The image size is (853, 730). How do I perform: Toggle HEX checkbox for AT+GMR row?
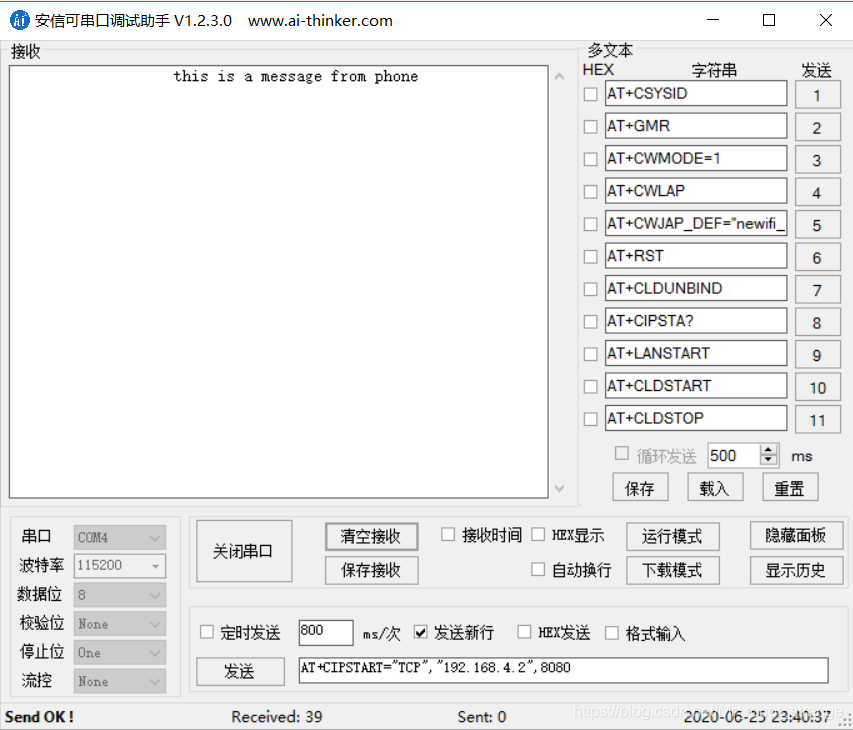[x=590, y=127]
